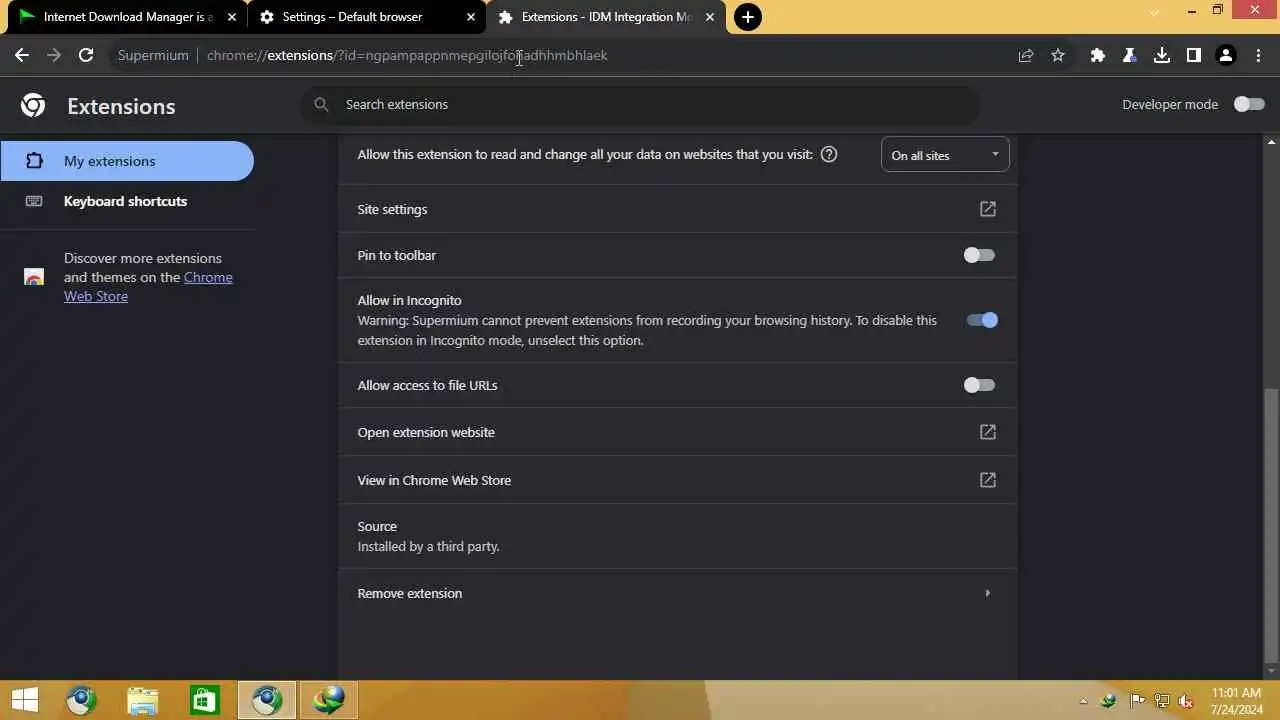Viewport: 1280px width, 720px height.
Task: Click View in Chrome Web Store row
Action: click(x=677, y=480)
